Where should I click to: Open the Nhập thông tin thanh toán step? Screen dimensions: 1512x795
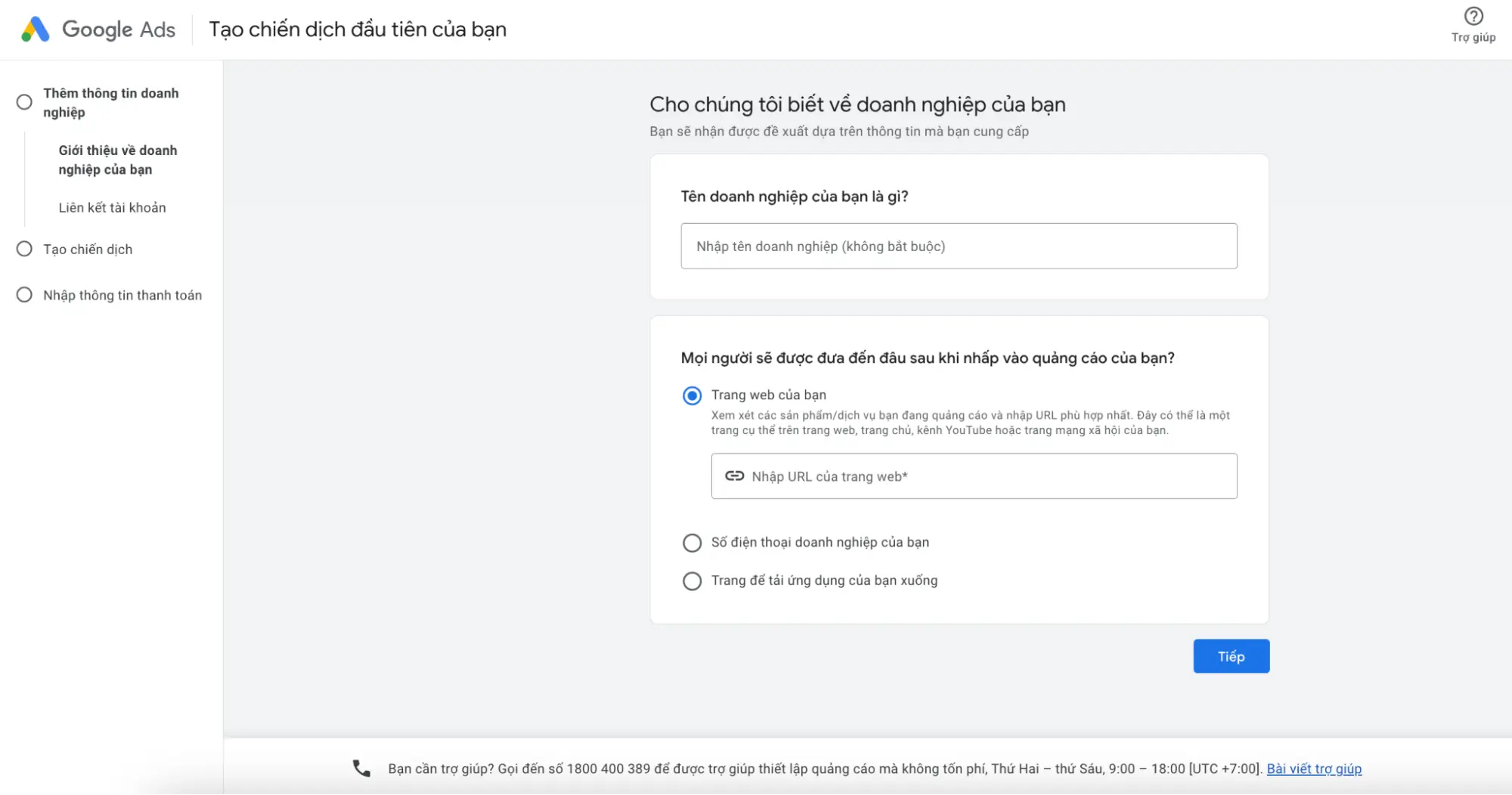pyautogui.click(x=123, y=295)
